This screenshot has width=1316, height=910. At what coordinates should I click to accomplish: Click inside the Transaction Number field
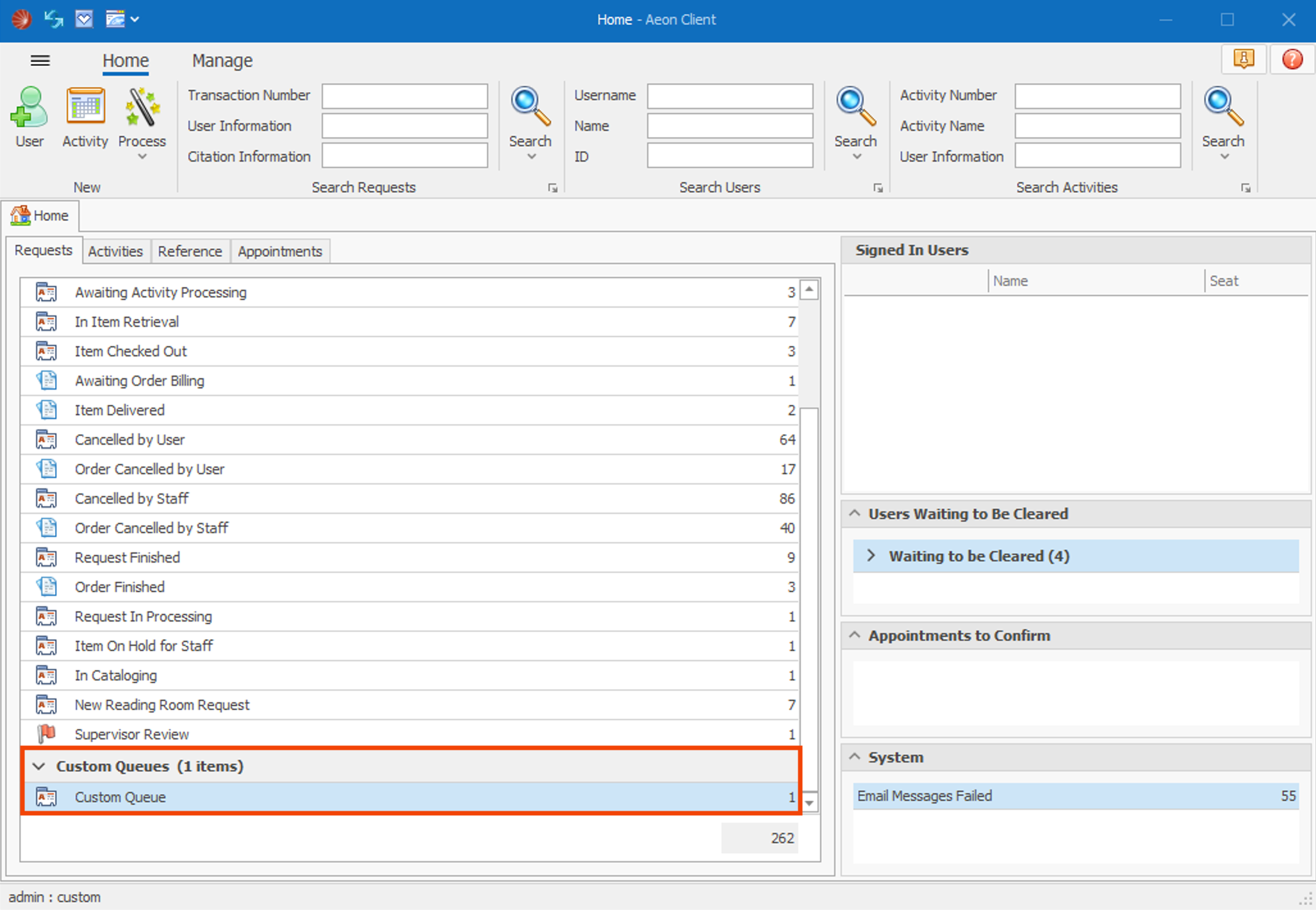point(404,95)
